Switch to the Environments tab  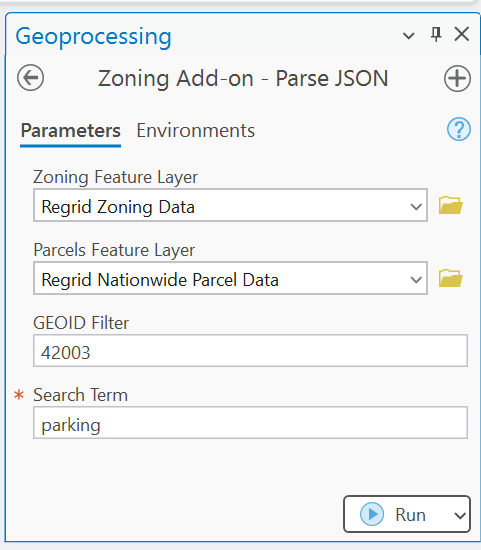coord(195,131)
